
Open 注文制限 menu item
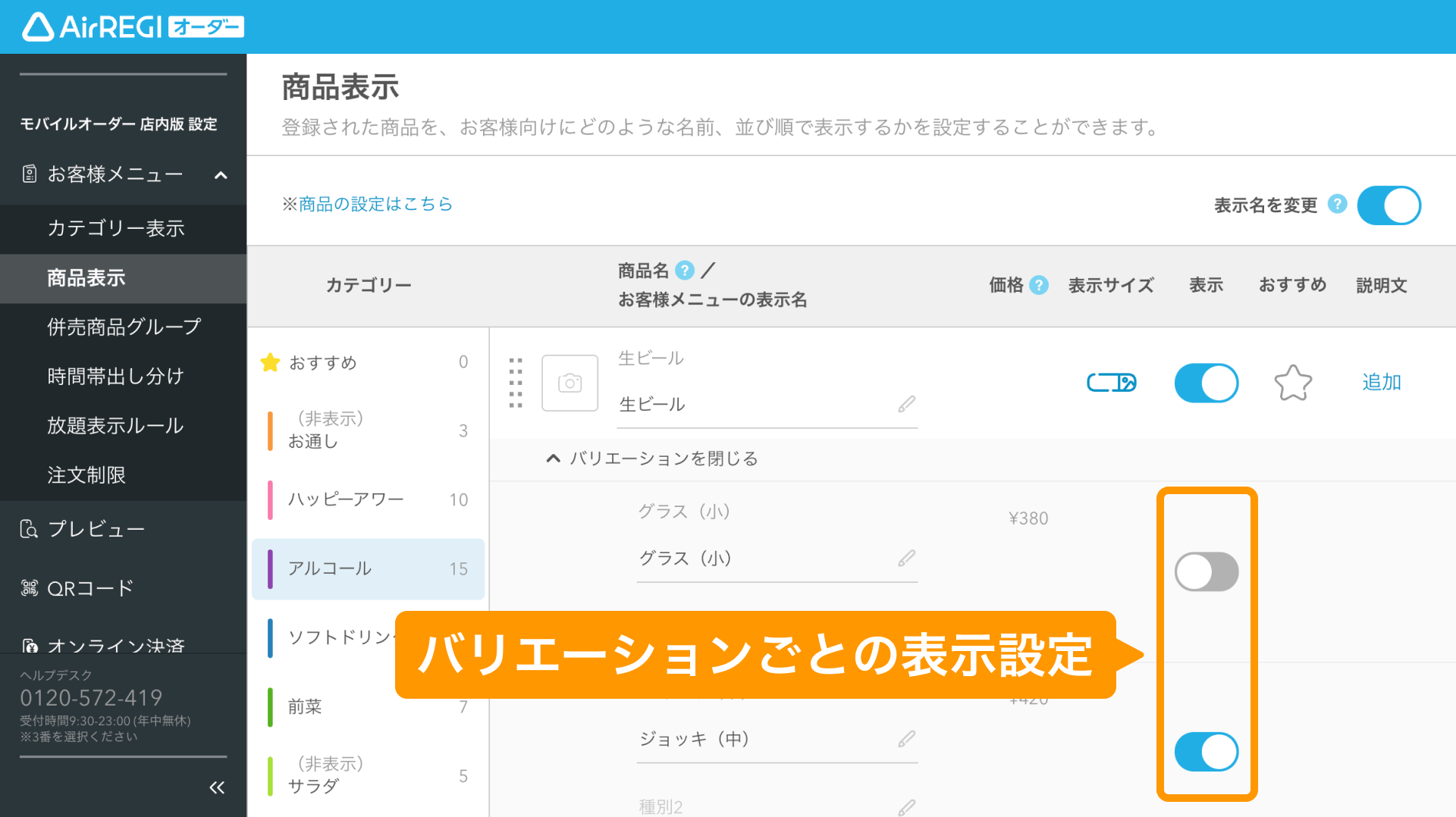click(123, 474)
